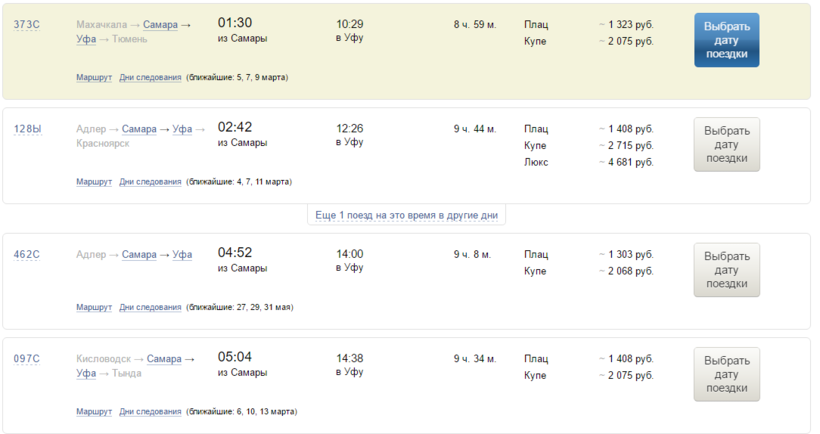
Task: Open train number 128Ы link
Action: coord(28,129)
